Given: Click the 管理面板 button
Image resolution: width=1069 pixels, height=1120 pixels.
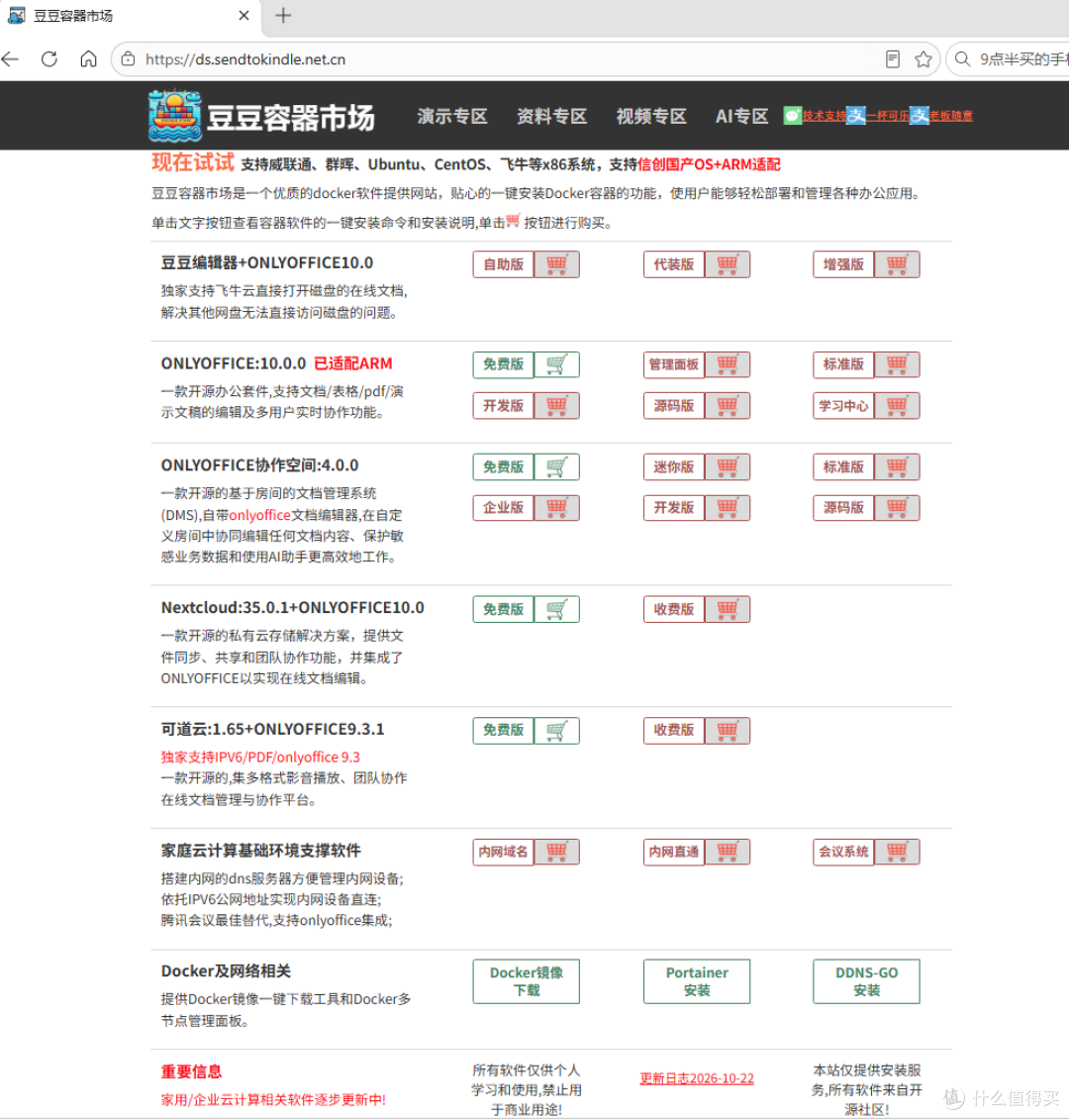Looking at the screenshot, I should pos(674,365).
